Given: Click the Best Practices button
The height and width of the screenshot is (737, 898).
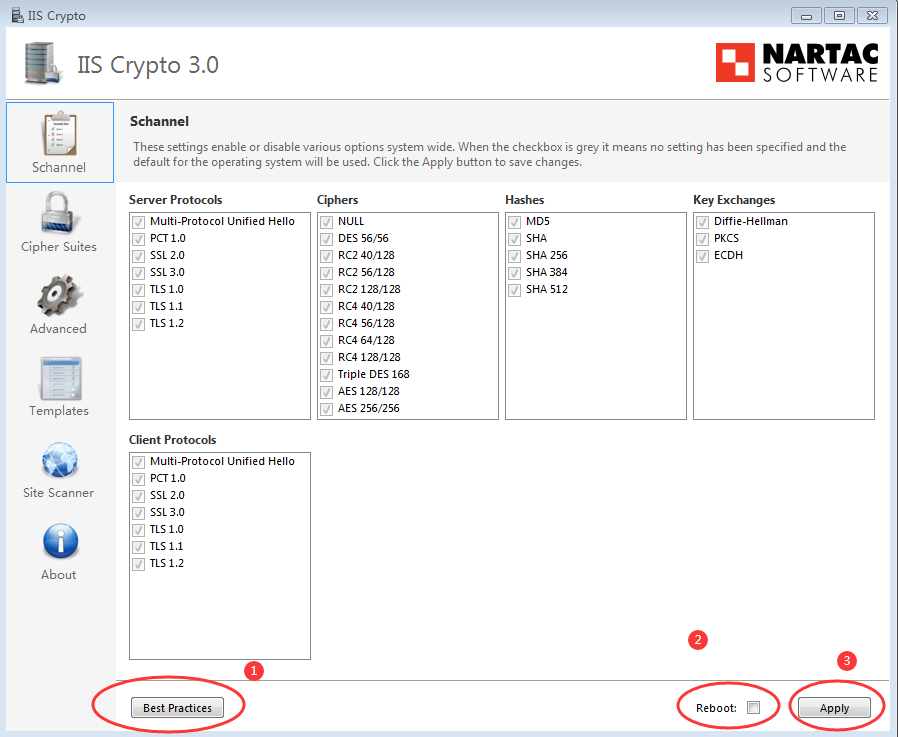Looking at the screenshot, I should click(x=178, y=708).
